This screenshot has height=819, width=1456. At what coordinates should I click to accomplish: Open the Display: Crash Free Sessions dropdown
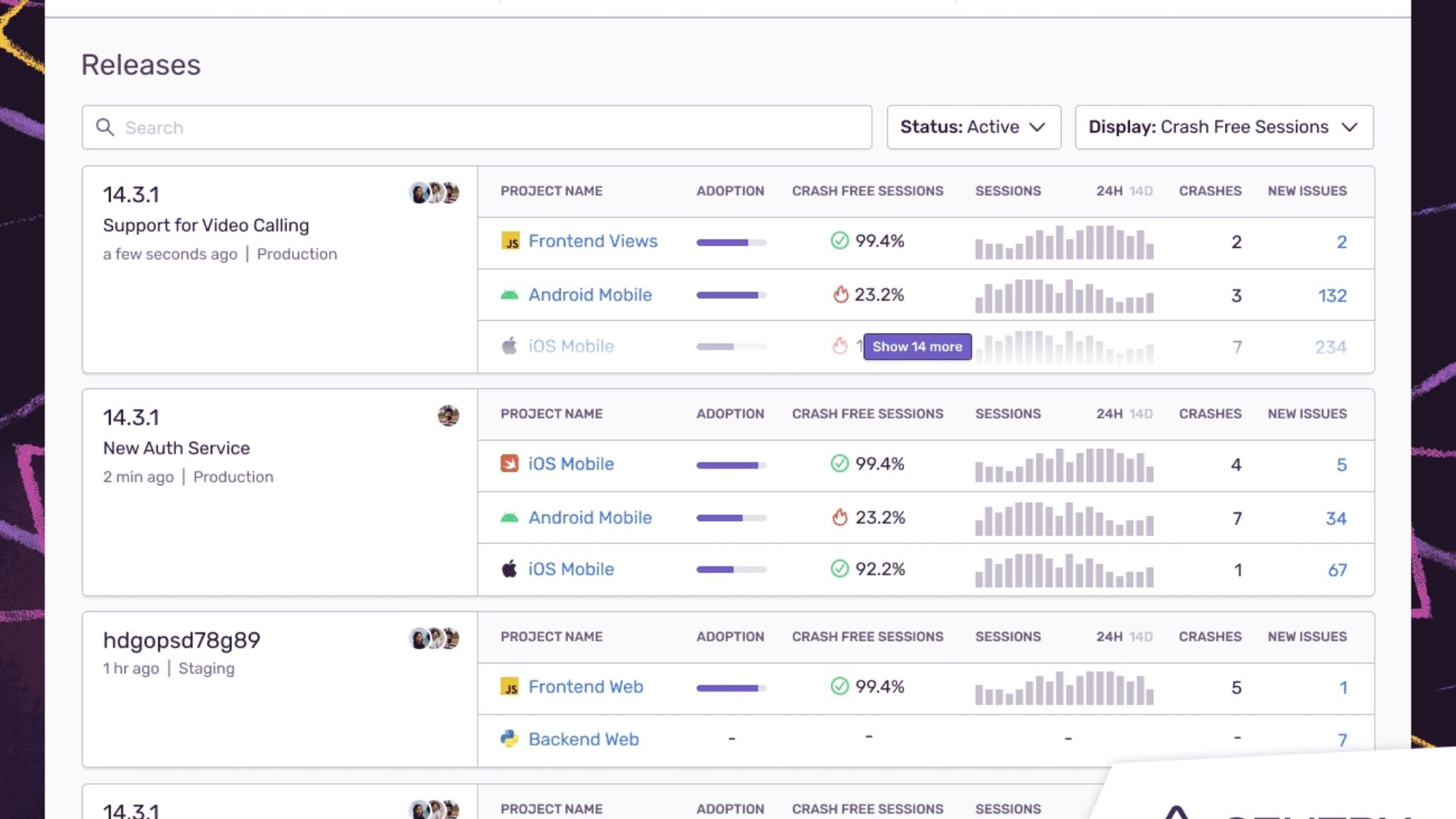(x=1223, y=127)
